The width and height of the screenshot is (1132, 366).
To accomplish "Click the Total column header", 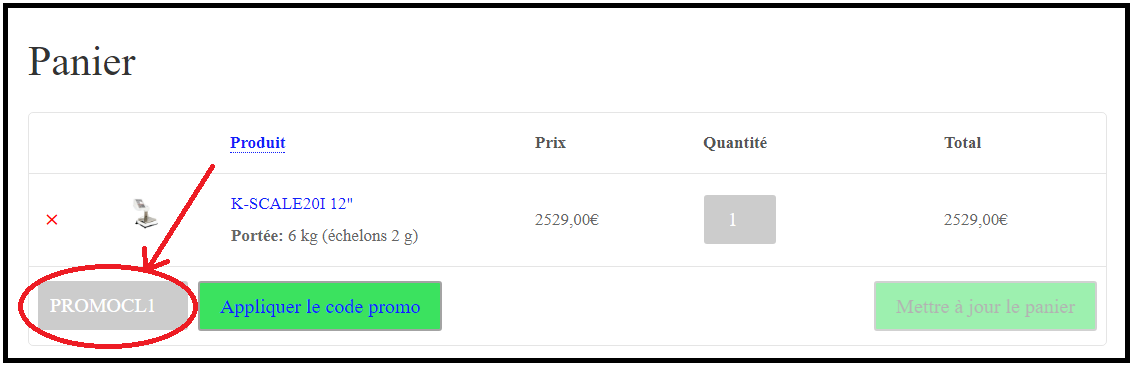I will coord(962,143).
